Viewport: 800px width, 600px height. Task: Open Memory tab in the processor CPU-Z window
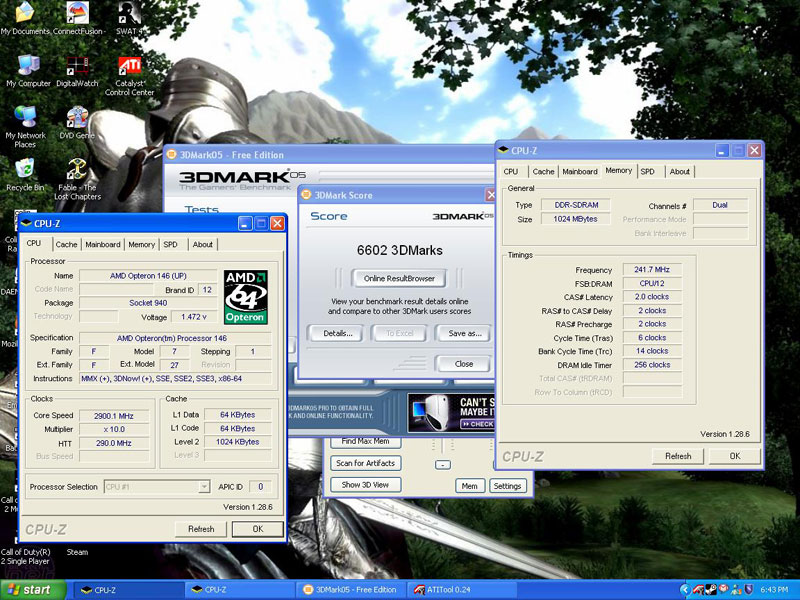[141, 244]
